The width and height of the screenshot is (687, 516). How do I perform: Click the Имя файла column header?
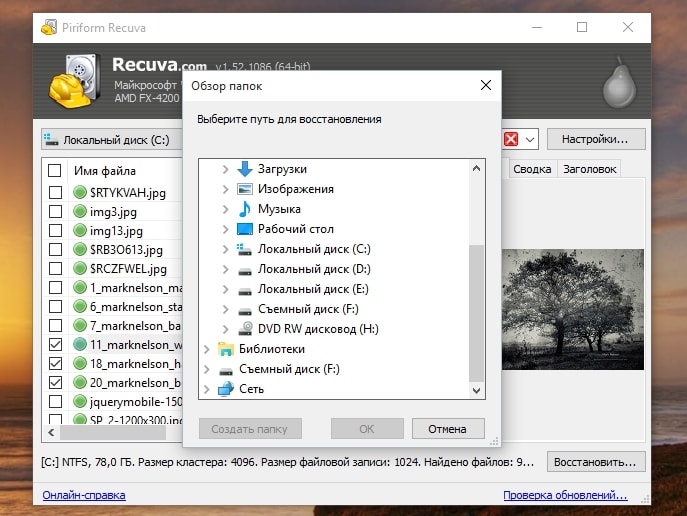[104, 170]
